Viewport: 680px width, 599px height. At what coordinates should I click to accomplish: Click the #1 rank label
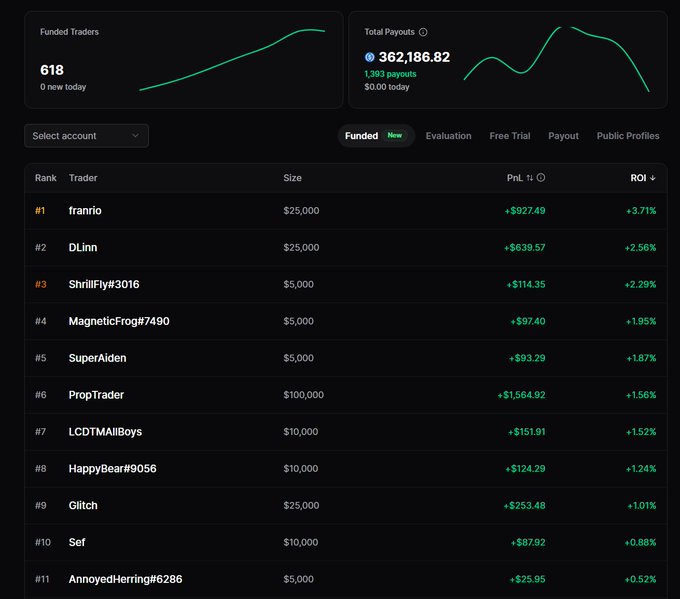click(40, 211)
